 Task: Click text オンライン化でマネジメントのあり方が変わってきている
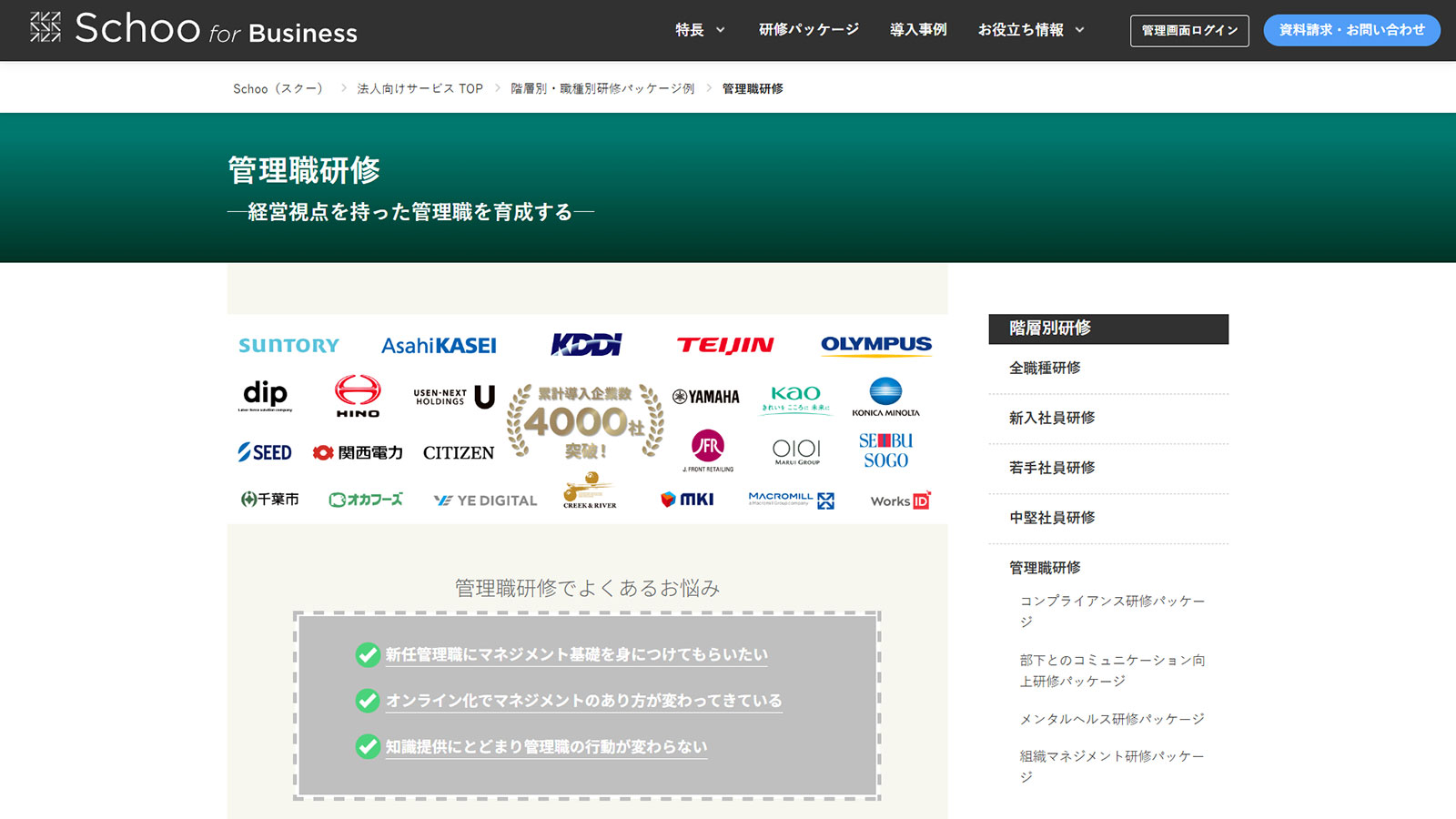[x=583, y=701]
